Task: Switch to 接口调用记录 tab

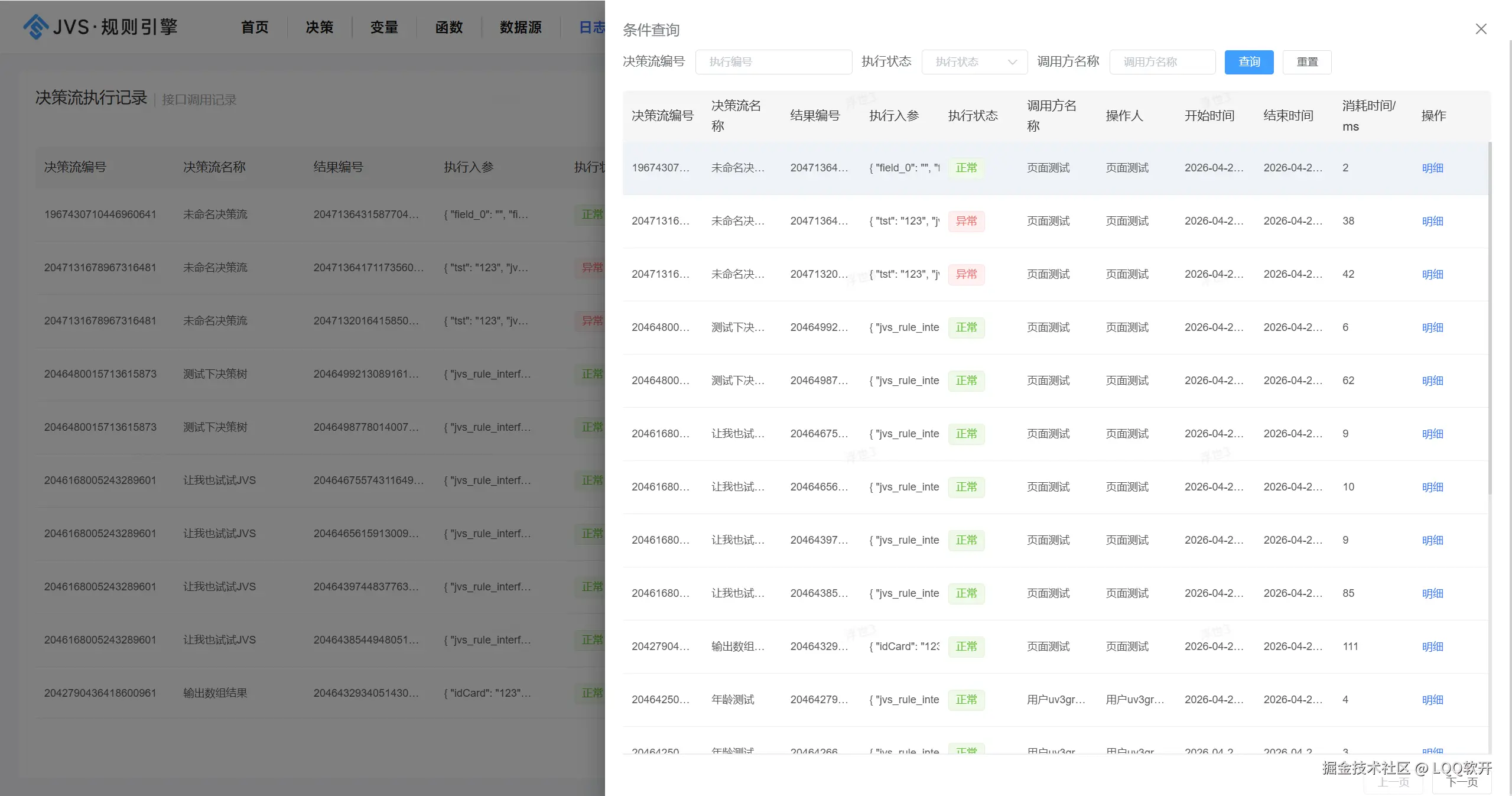Action: [199, 100]
